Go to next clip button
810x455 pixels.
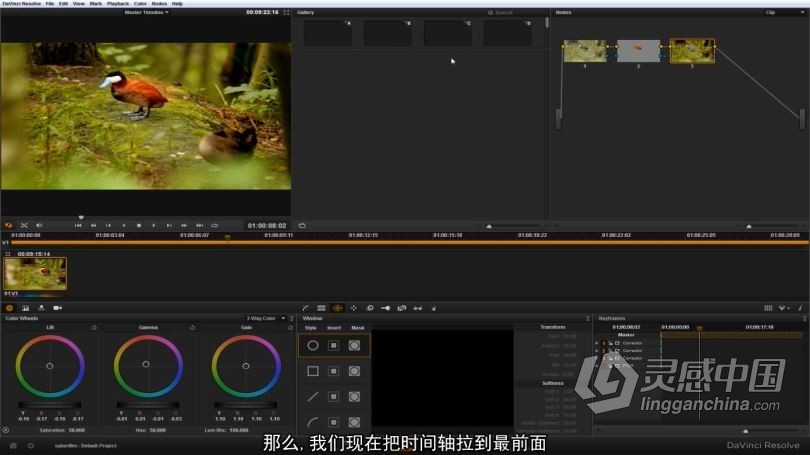(169, 226)
